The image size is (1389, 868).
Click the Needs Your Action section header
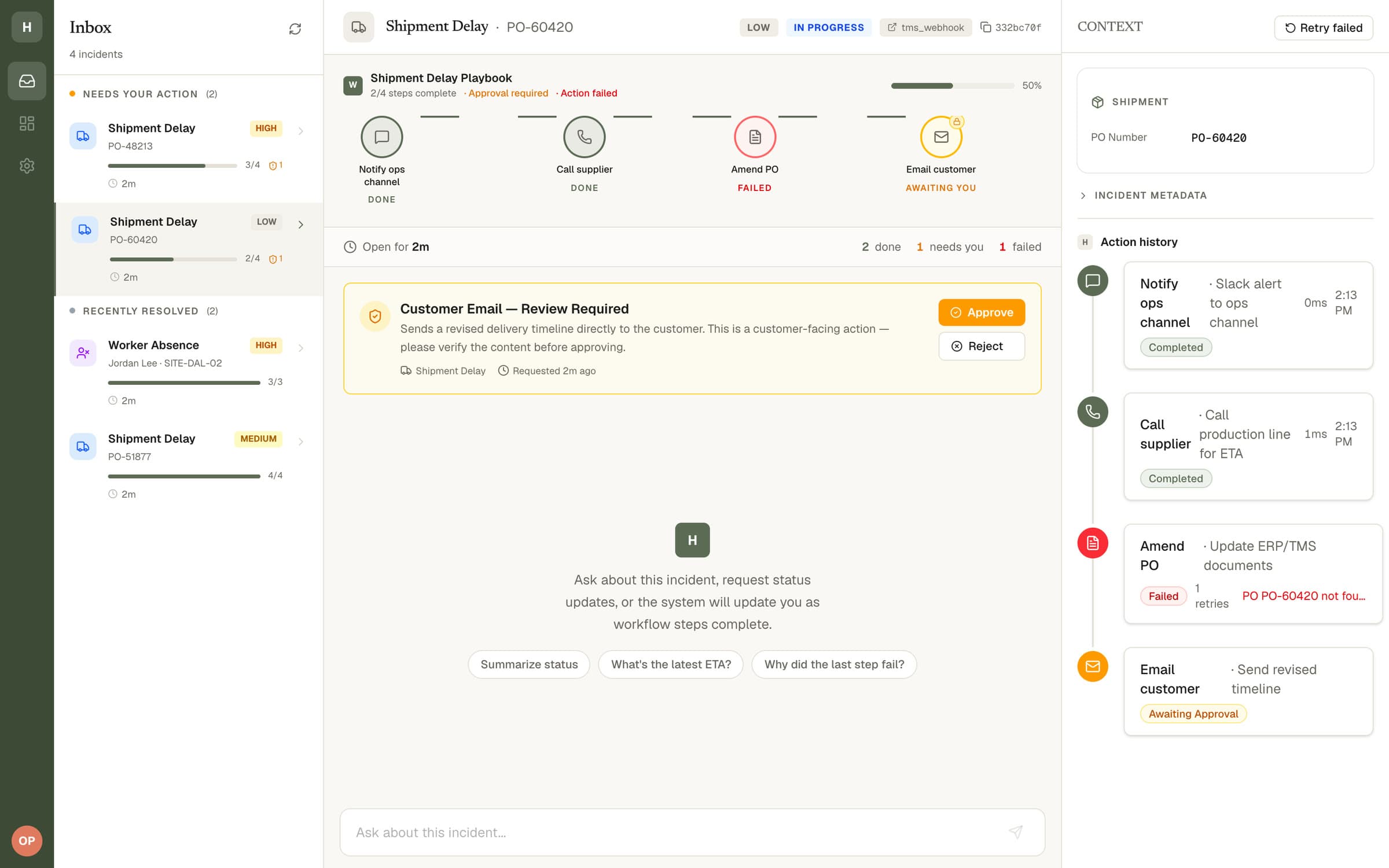click(x=144, y=94)
